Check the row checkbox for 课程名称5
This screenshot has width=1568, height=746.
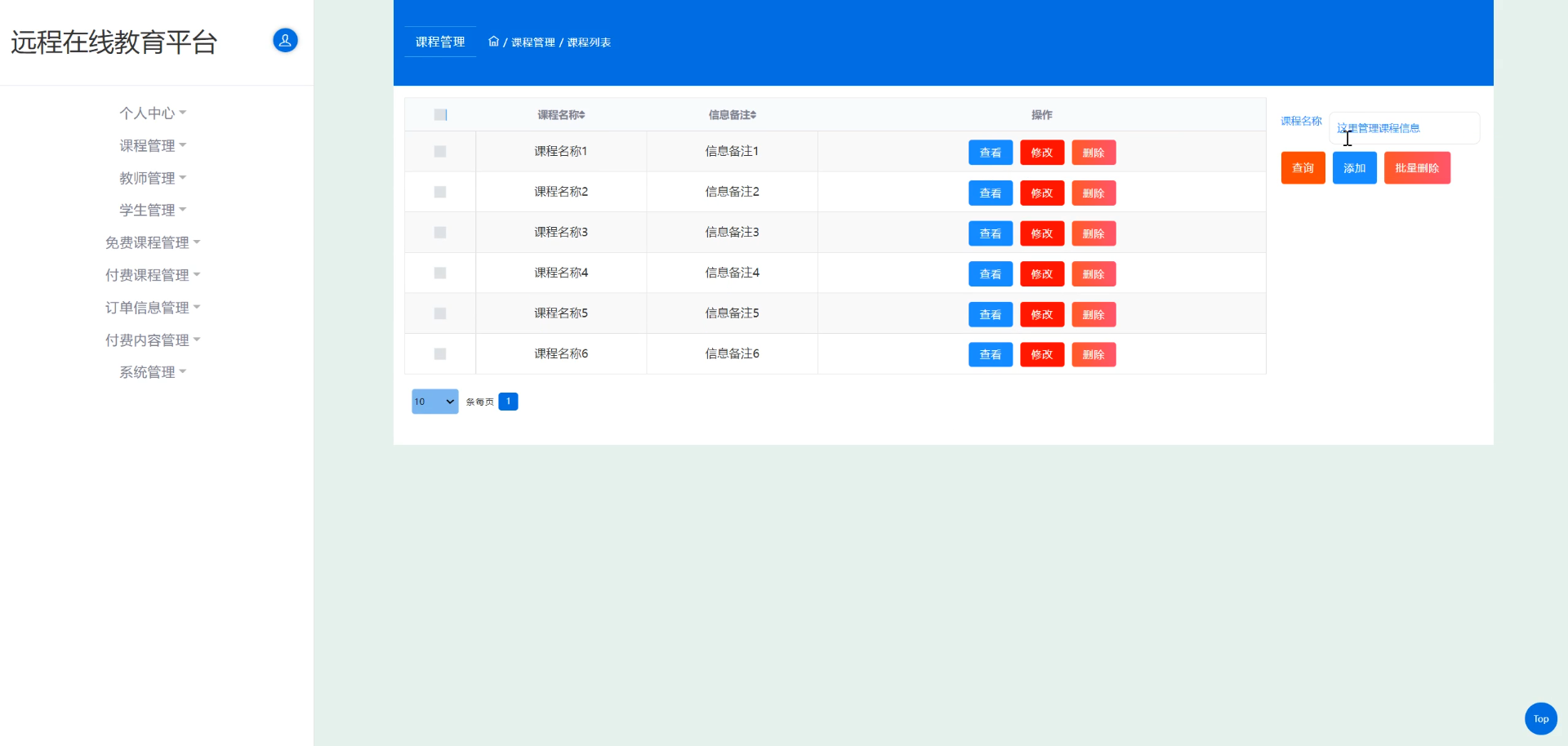[440, 313]
